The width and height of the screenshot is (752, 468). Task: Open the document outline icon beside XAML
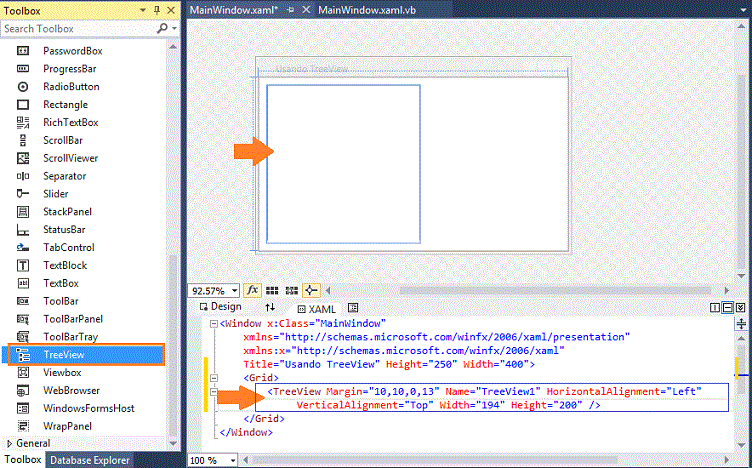pos(353,308)
